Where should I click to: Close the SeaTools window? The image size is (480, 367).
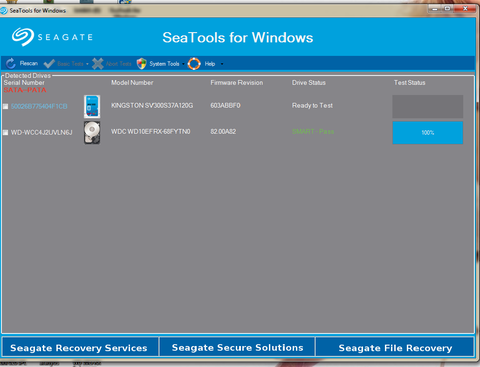tap(465, 9)
